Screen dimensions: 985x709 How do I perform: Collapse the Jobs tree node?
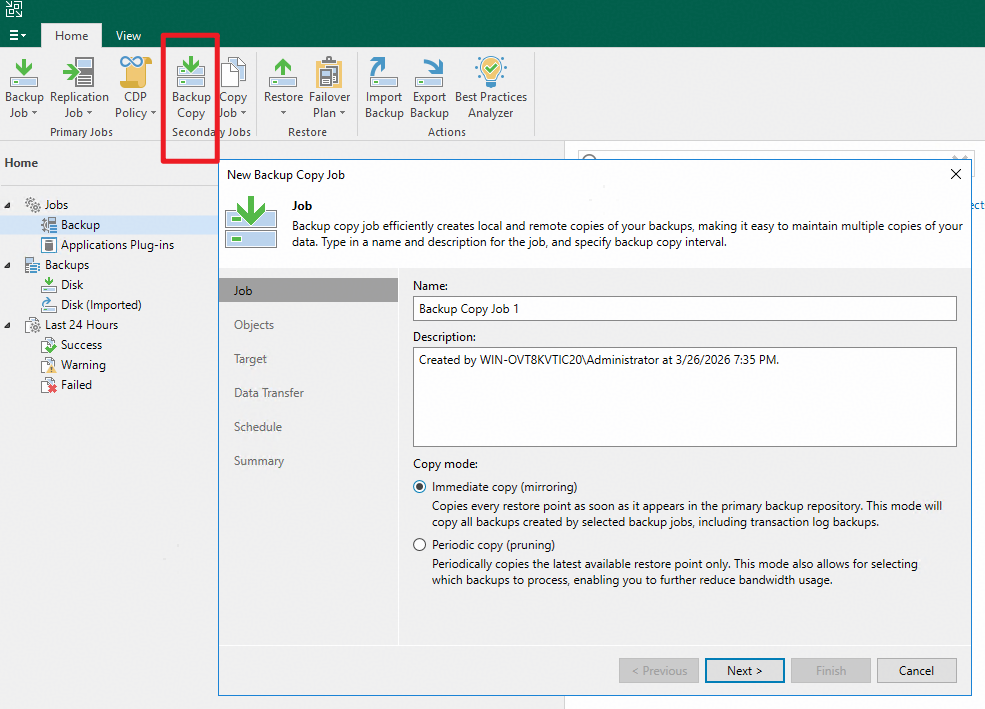pyautogui.click(x=9, y=205)
